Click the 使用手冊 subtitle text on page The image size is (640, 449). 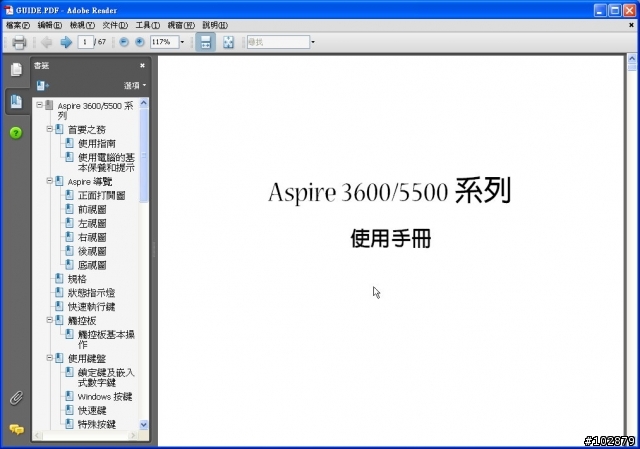point(391,238)
